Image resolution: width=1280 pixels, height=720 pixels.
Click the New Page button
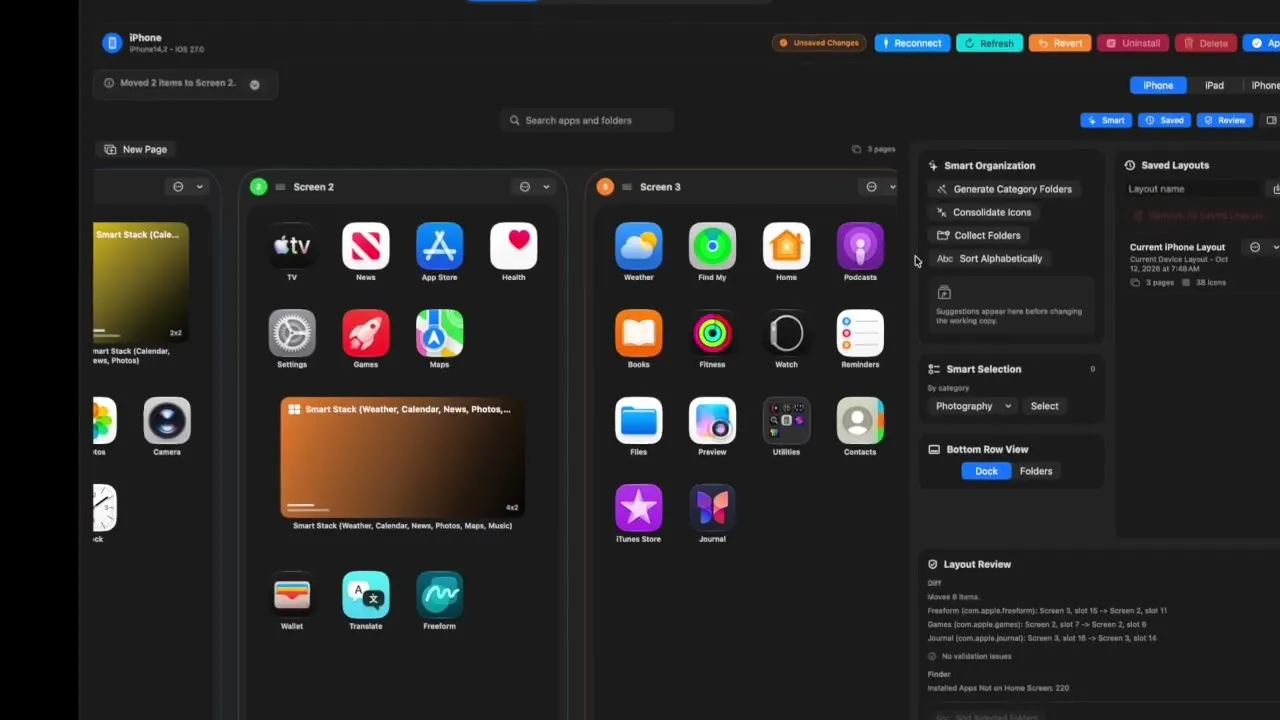point(136,149)
